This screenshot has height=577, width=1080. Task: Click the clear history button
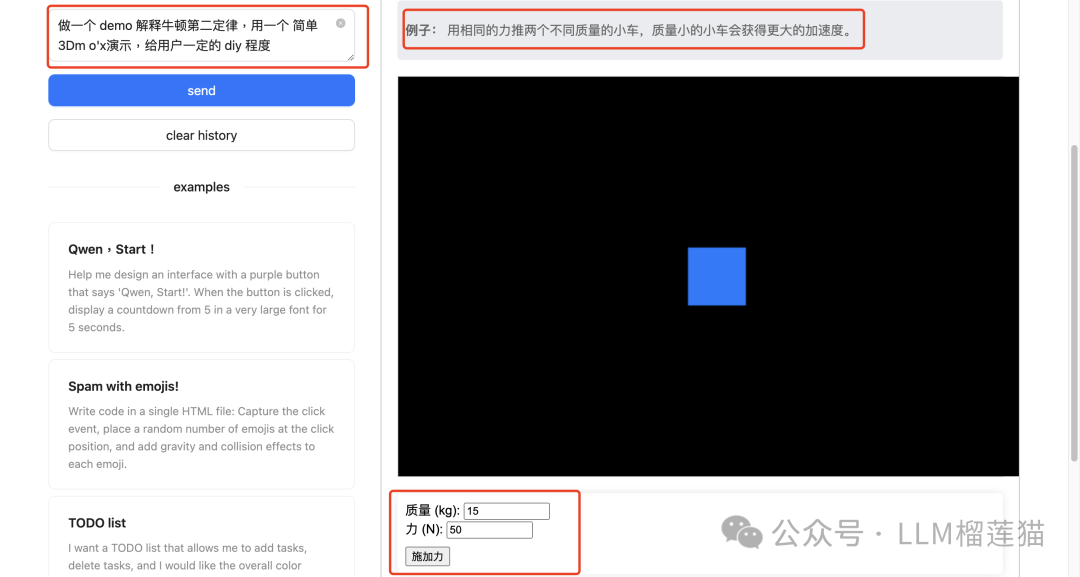(x=201, y=135)
